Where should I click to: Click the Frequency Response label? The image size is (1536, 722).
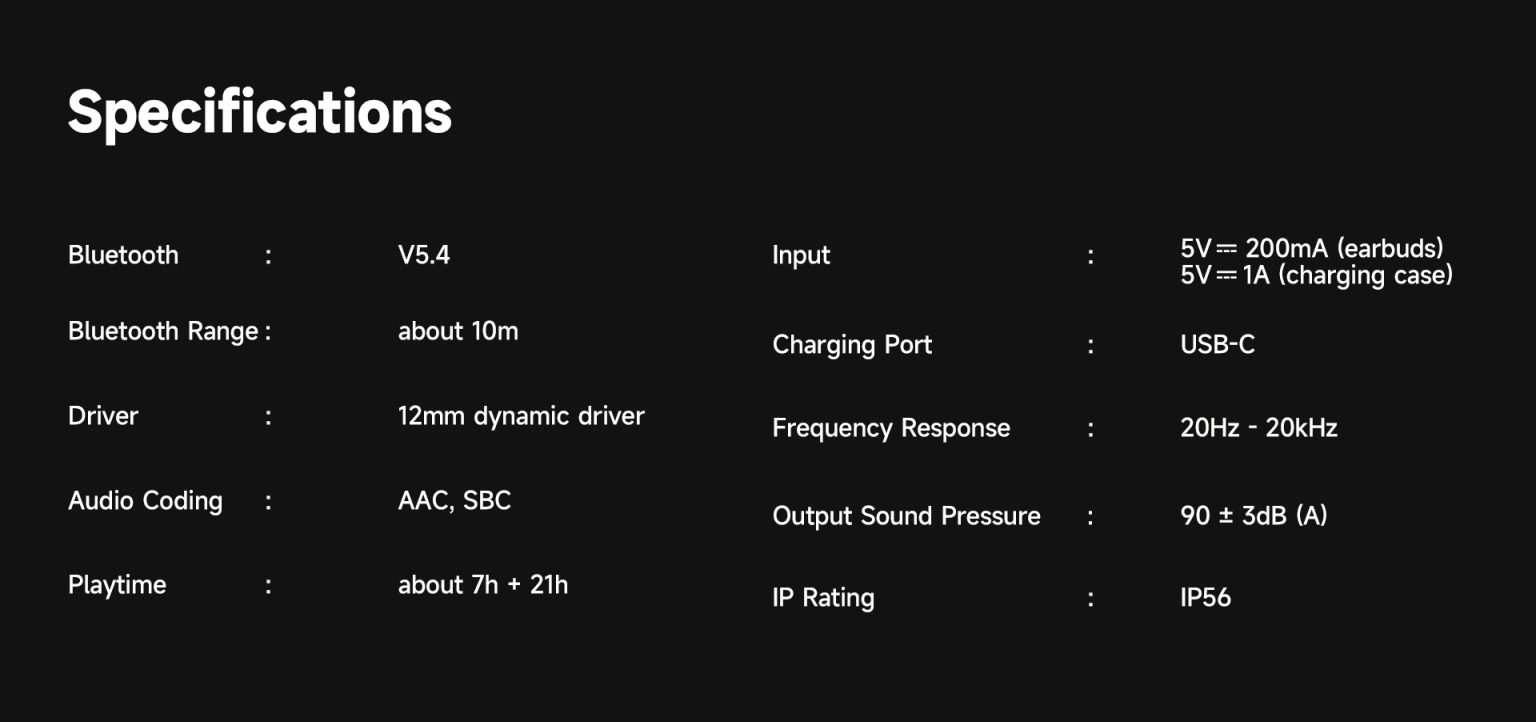(891, 428)
